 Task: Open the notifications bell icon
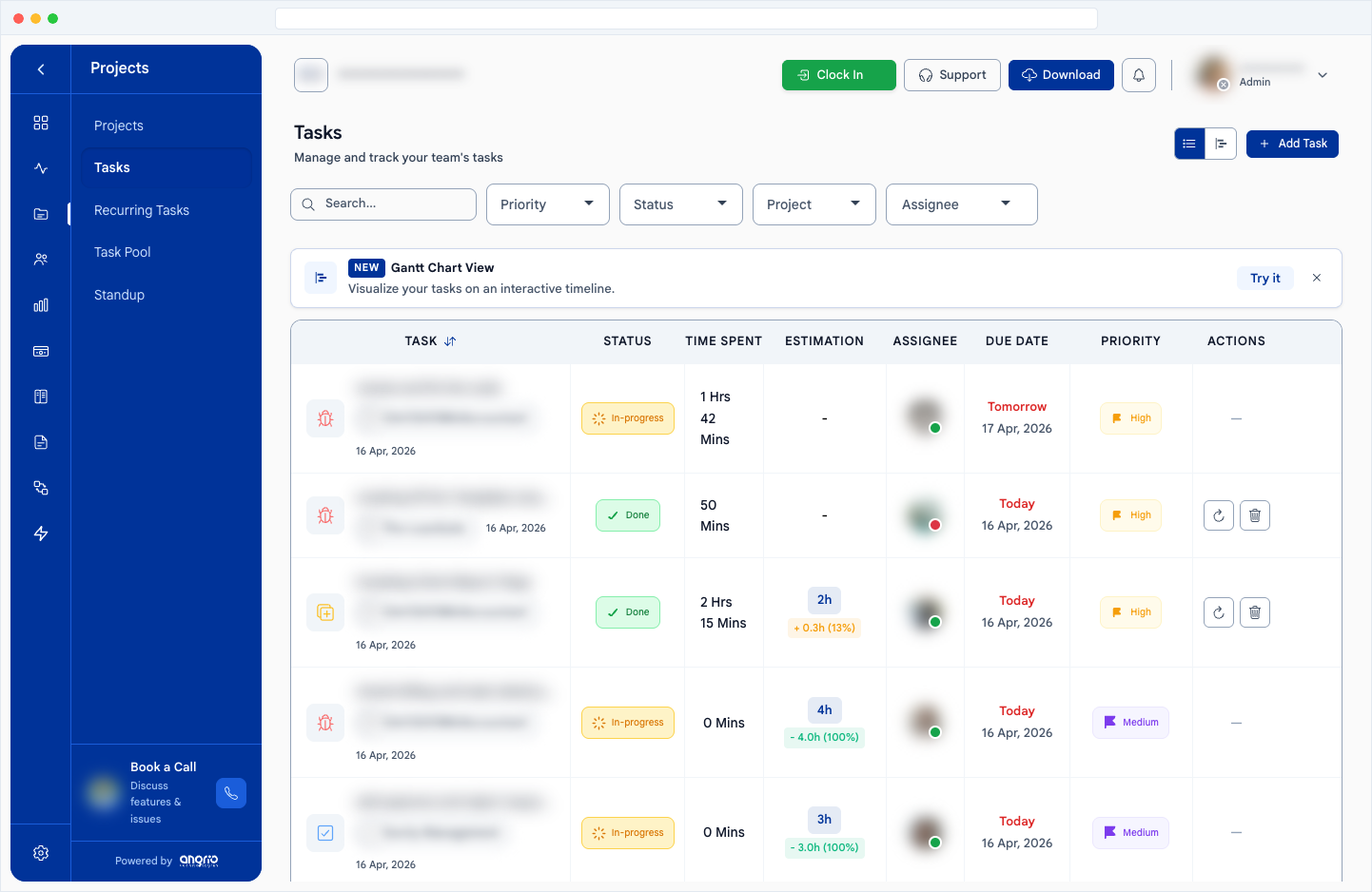pyautogui.click(x=1138, y=74)
